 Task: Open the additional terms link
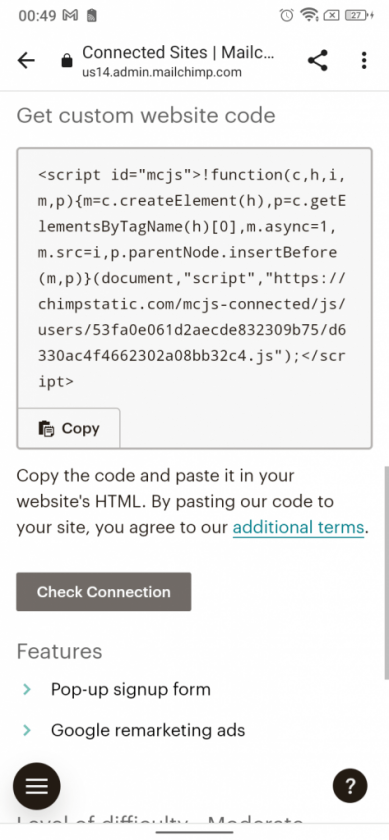coord(298,528)
